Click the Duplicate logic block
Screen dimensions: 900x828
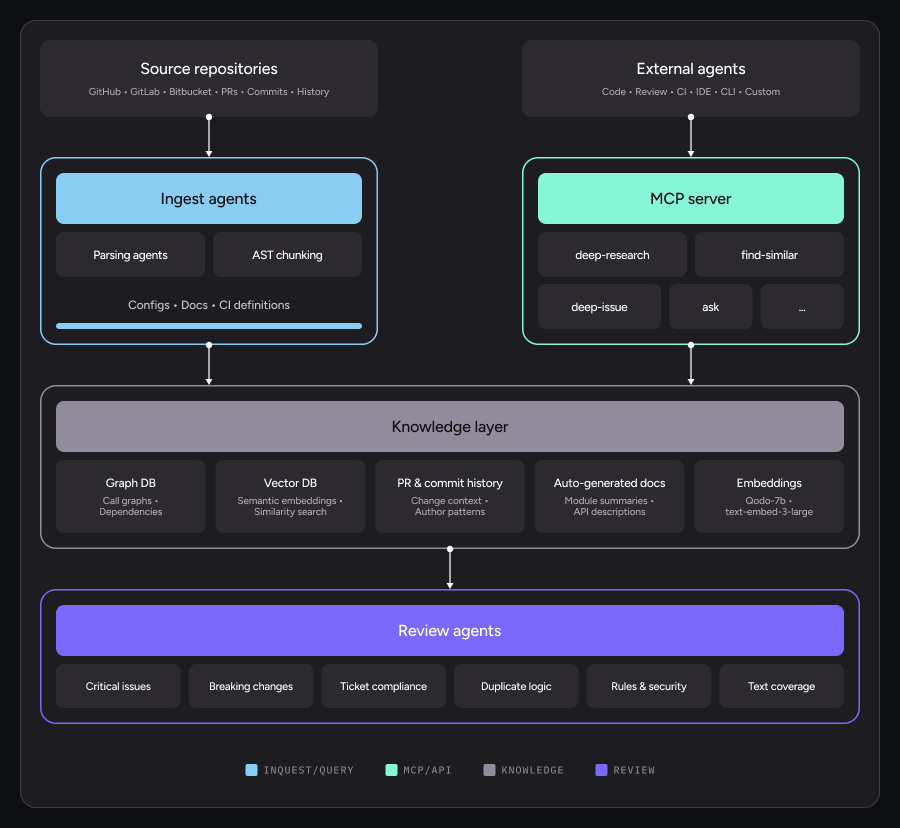coord(516,686)
